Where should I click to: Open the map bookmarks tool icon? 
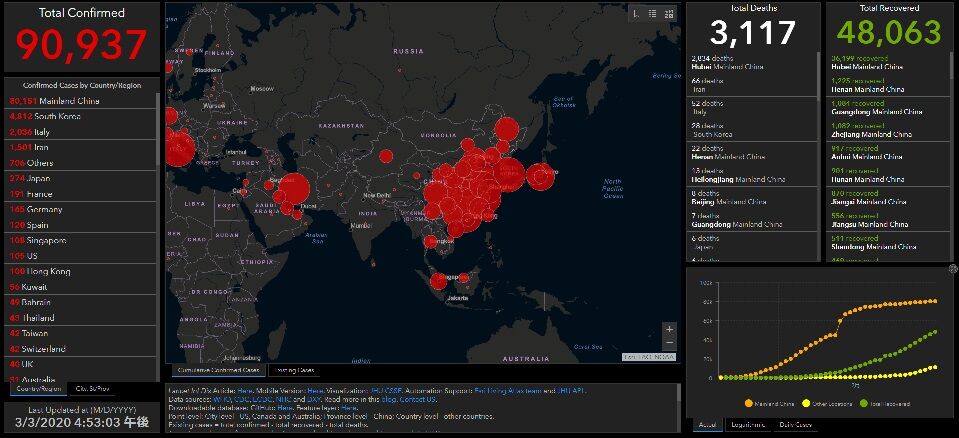coord(636,14)
